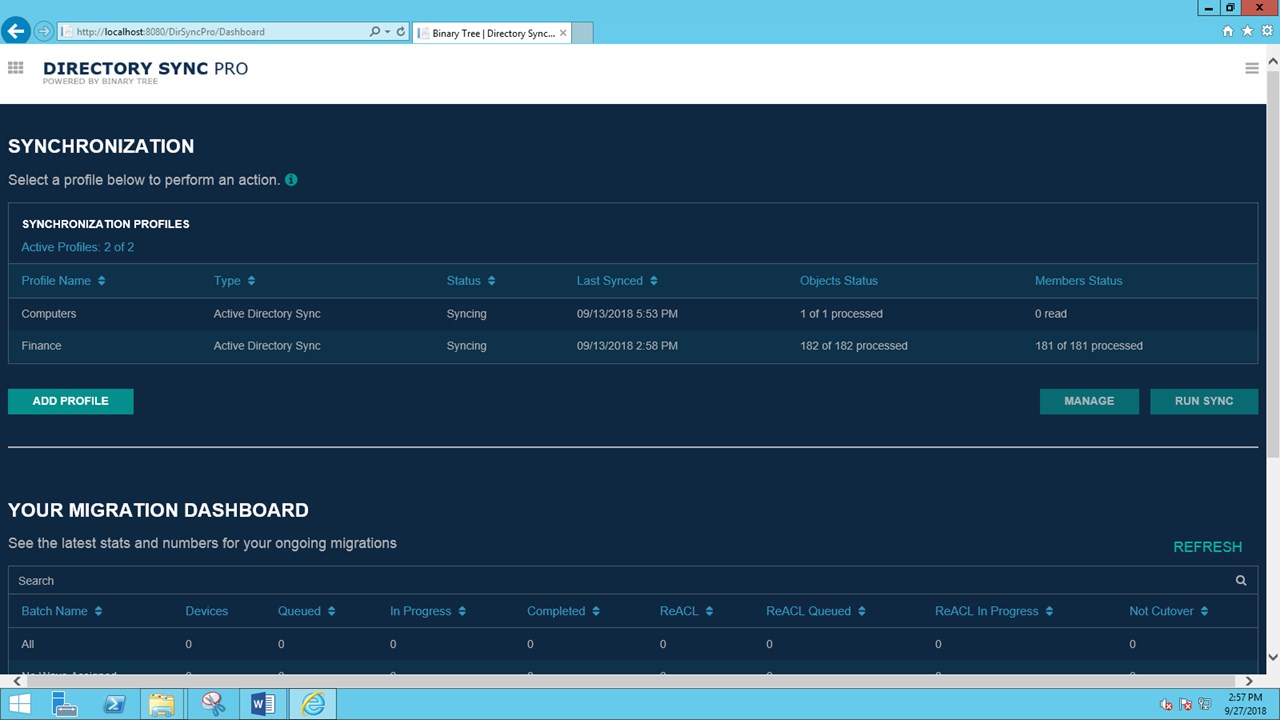The height and width of the screenshot is (720, 1280).
Task: Refresh the migration dashboard stats
Action: [1207, 547]
